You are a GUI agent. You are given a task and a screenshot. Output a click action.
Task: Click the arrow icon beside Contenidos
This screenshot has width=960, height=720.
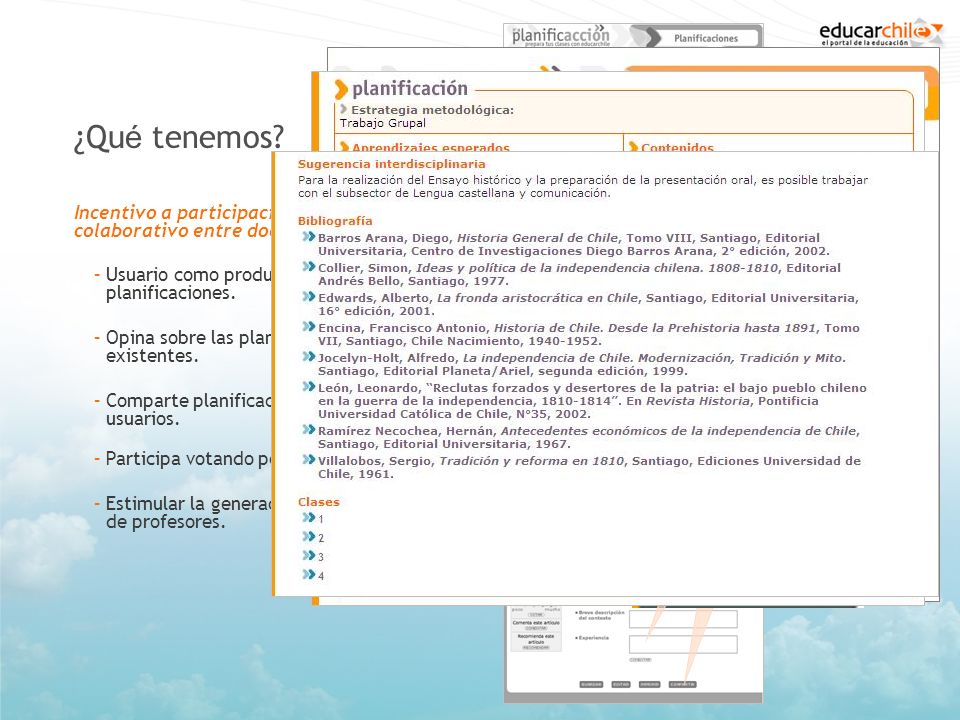pos(633,147)
